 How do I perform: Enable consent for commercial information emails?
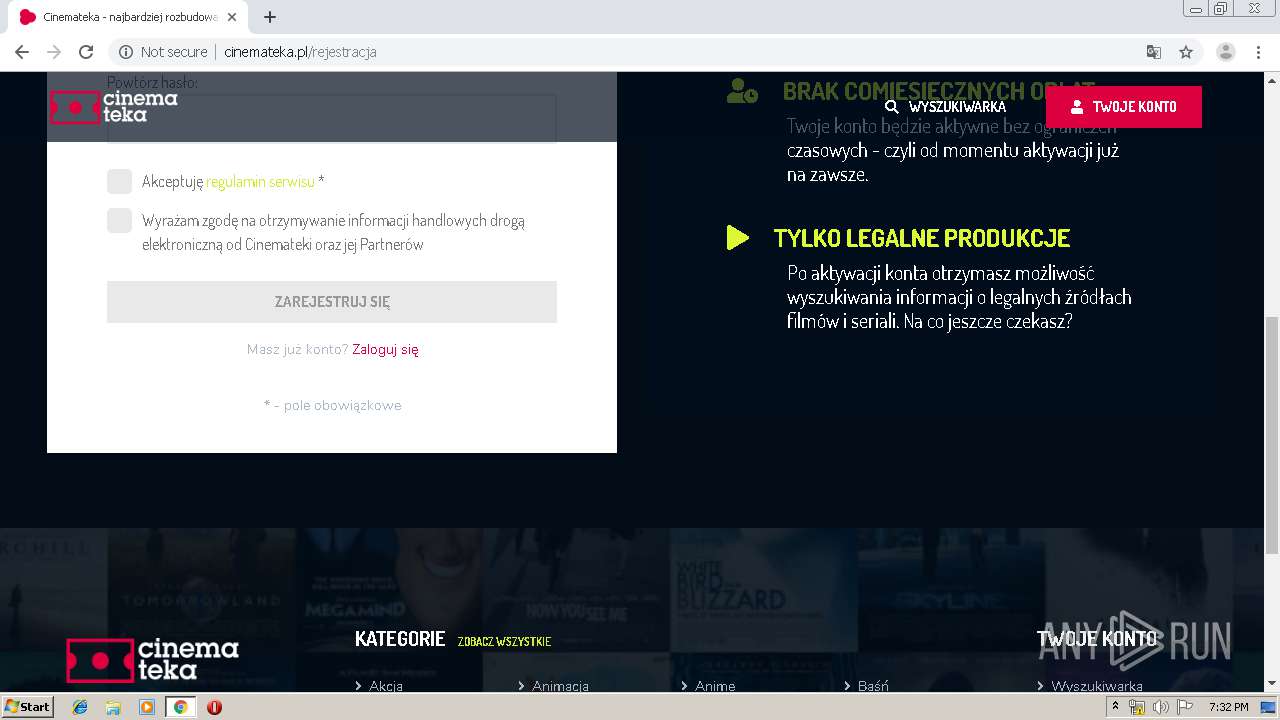pos(119,221)
